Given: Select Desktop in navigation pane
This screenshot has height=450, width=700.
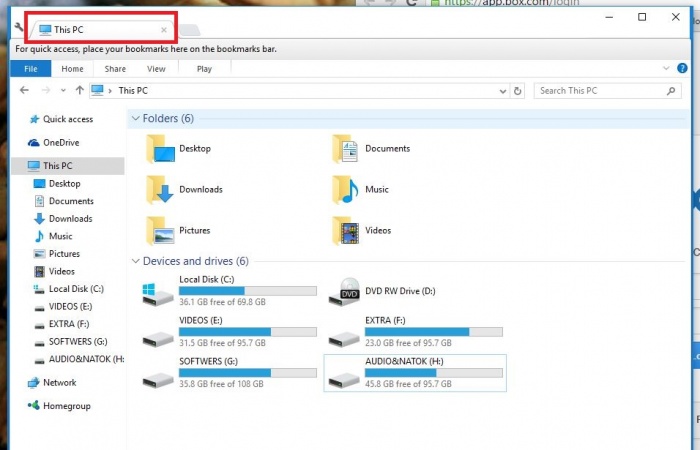Looking at the screenshot, I should [57, 183].
